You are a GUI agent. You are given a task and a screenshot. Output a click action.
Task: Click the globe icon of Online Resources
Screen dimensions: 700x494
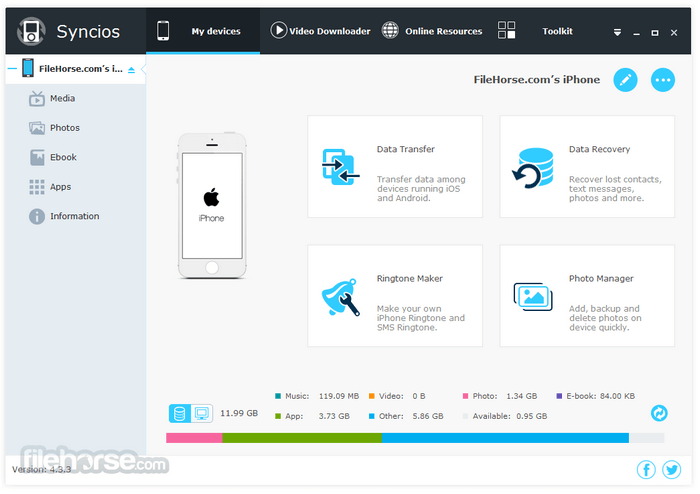tap(390, 30)
